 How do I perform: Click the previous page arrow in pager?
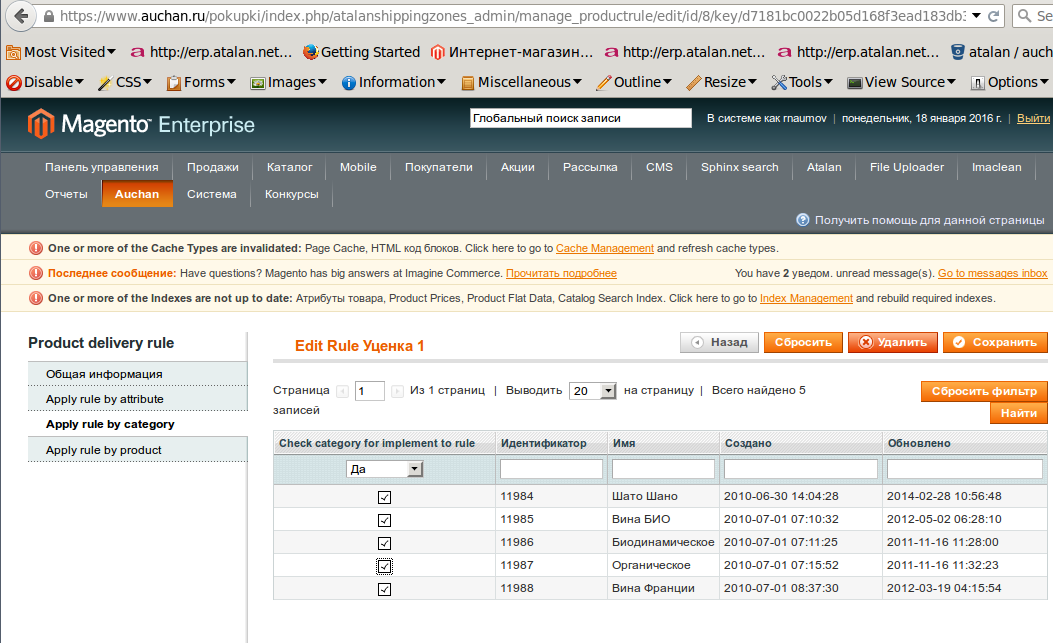click(342, 391)
